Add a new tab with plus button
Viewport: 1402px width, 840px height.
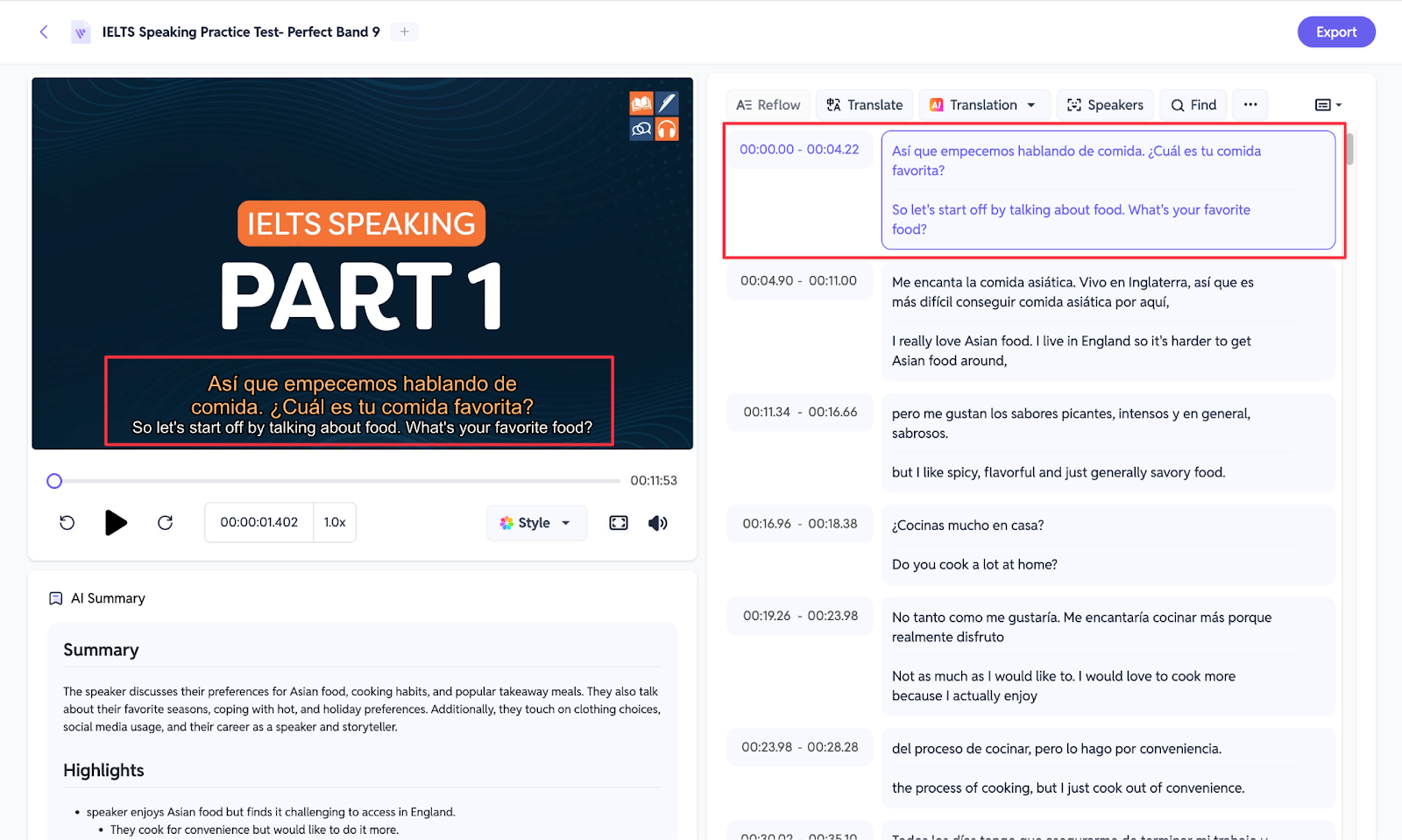coord(404,32)
